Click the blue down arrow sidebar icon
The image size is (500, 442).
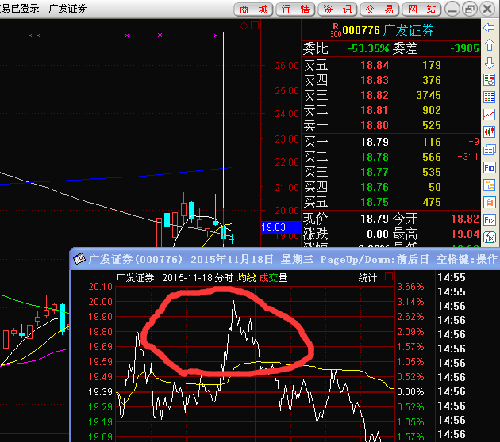(489, 62)
